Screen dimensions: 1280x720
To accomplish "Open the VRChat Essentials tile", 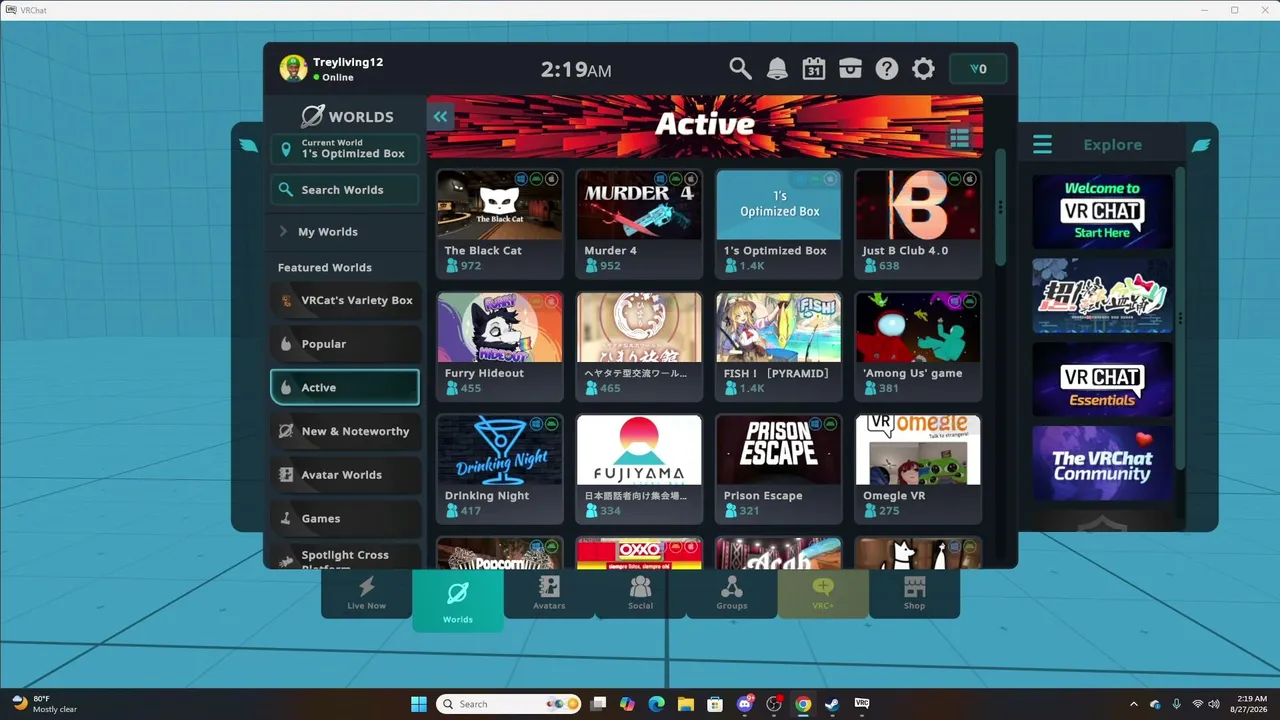I will pos(1102,380).
